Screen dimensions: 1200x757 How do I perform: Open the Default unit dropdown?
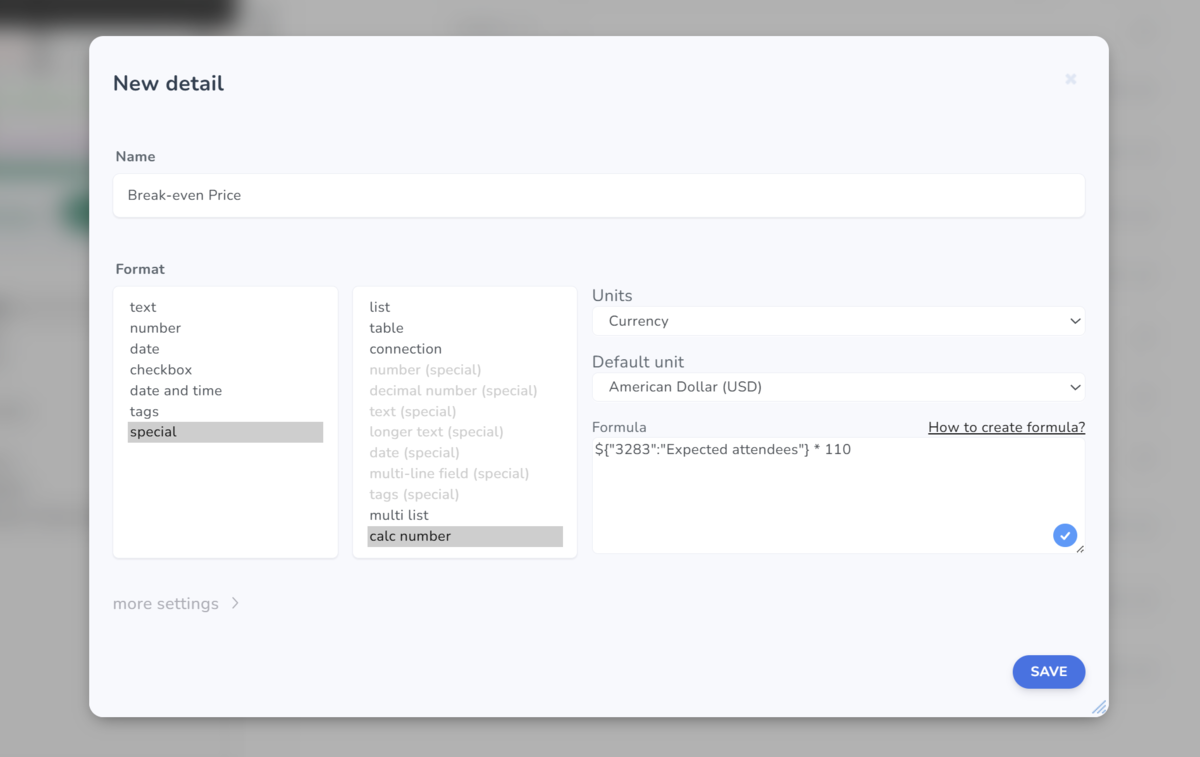(838, 386)
